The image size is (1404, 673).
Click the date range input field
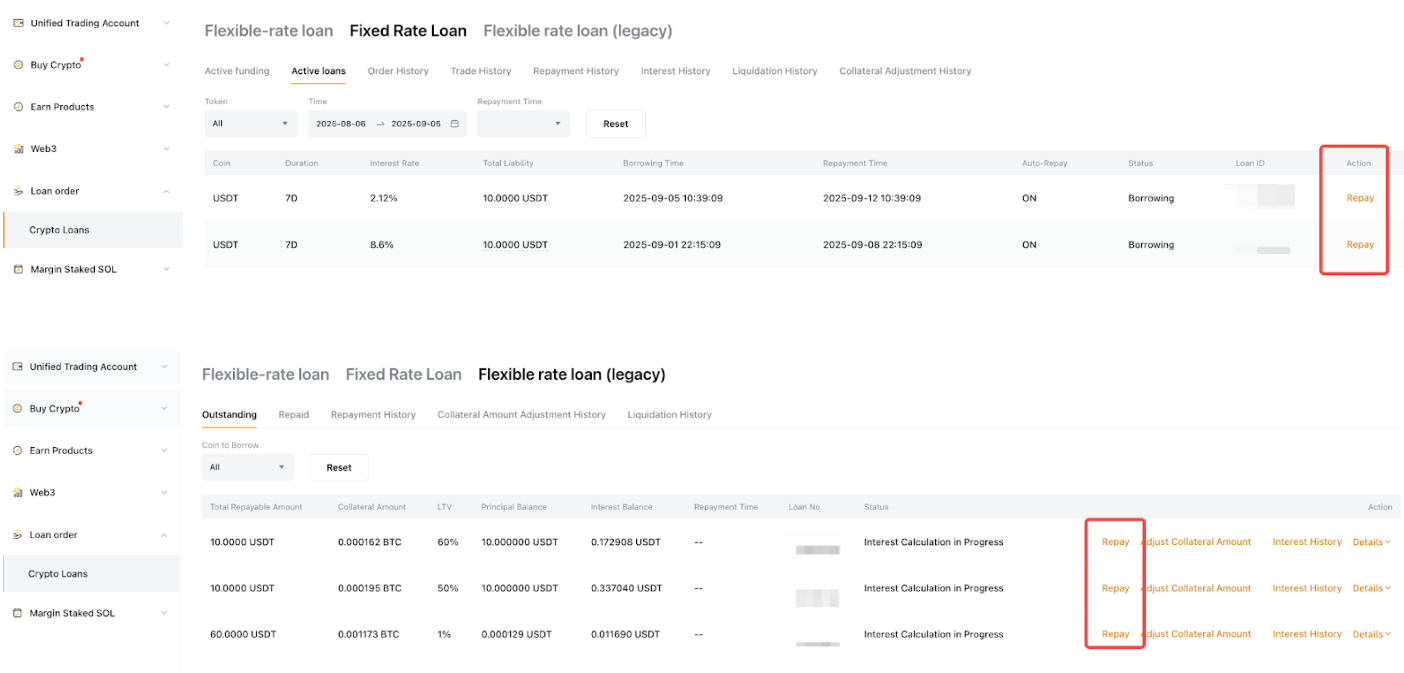pyautogui.click(x=378, y=124)
